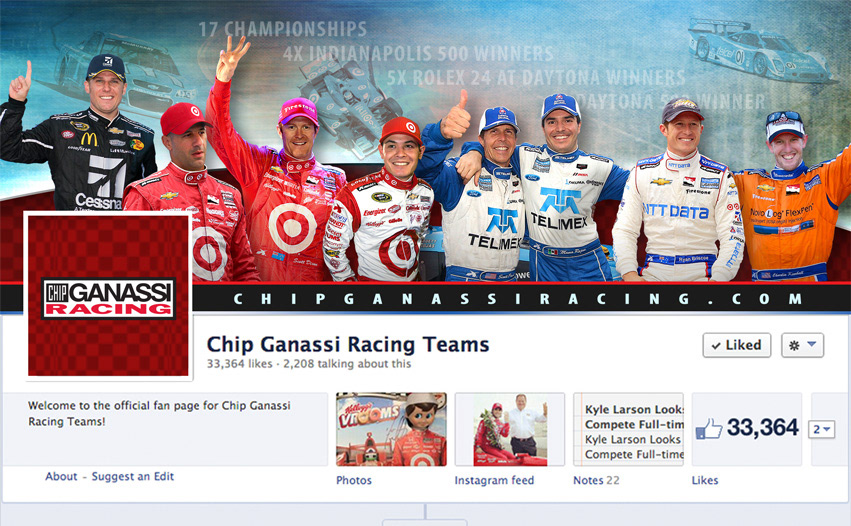Open the gear settings dropdown
This screenshot has height=526, width=851.
[x=802, y=345]
